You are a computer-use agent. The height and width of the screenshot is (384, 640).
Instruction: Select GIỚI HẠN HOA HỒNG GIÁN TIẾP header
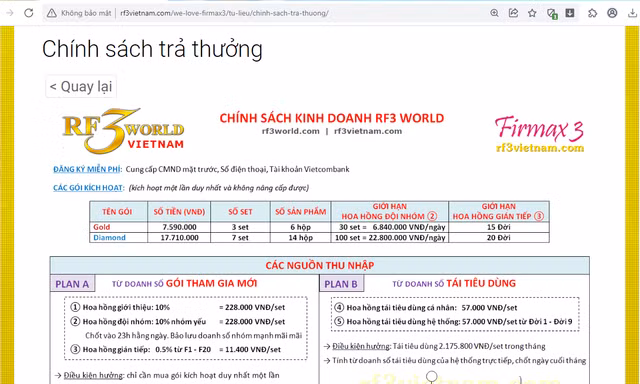pos(499,211)
